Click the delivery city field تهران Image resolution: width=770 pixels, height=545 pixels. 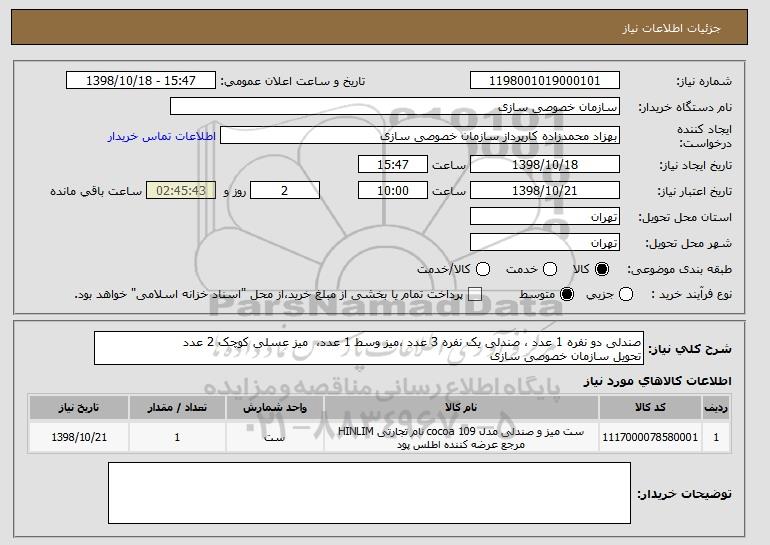pos(545,243)
